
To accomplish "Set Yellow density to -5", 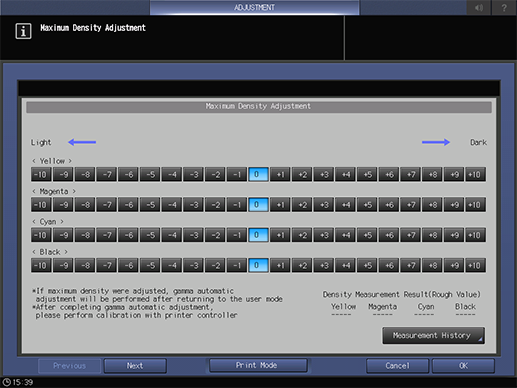I will pos(150,174).
